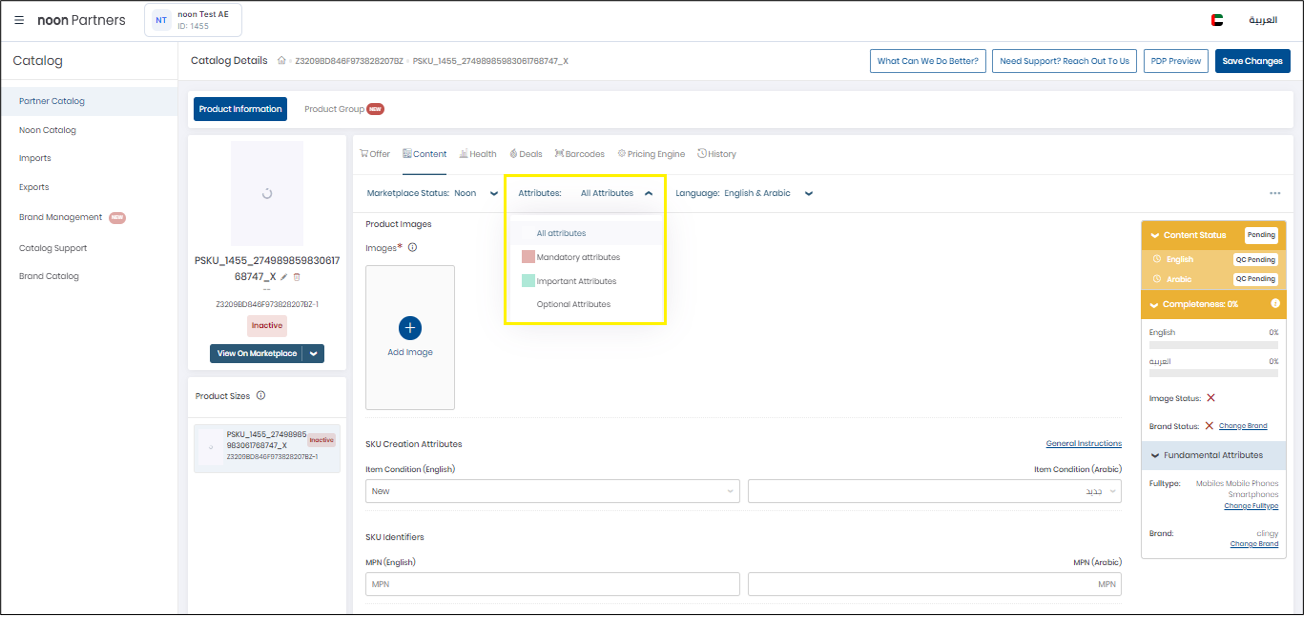
Task: Open the History tab
Action: pyautogui.click(x=717, y=154)
